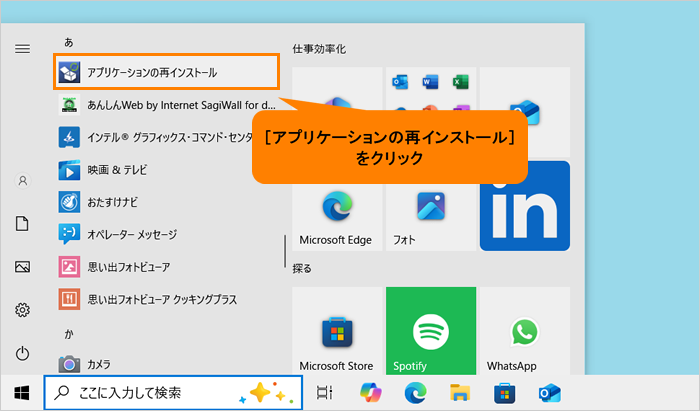Click Power button in Start sidebar
The height and width of the screenshot is (411, 700).
(22, 353)
